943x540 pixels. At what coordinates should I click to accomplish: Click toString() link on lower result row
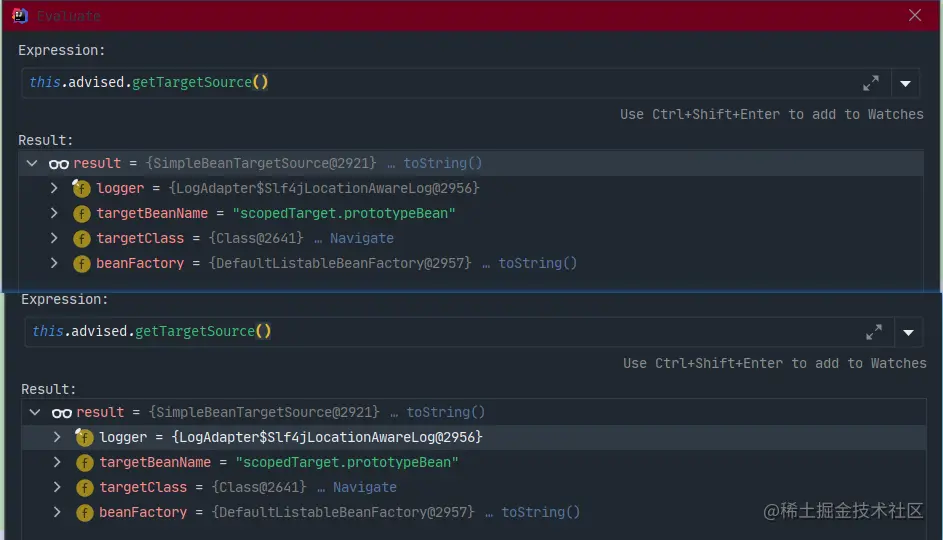[446, 412]
